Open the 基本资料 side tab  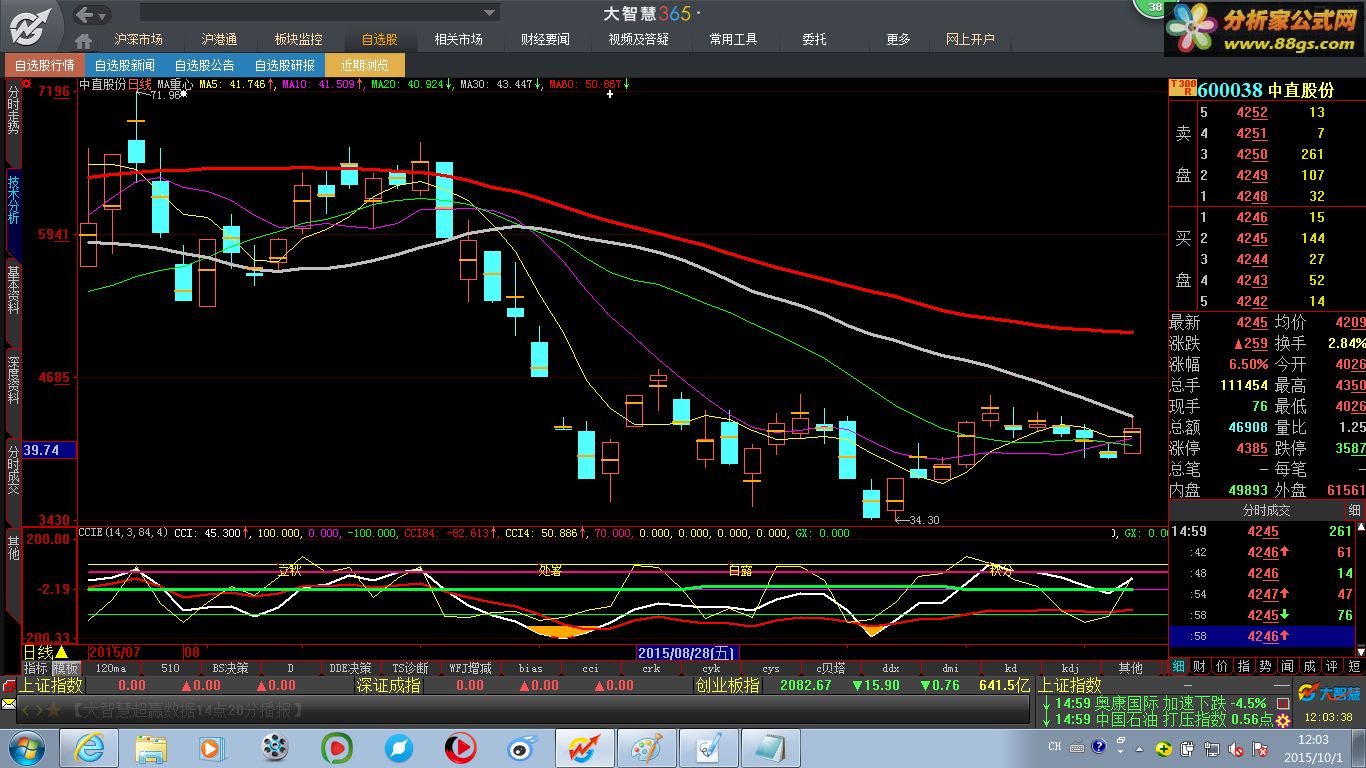13,290
